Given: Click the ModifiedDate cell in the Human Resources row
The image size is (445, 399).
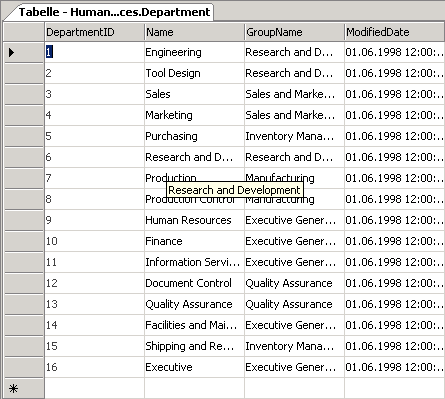Looking at the screenshot, I should click(x=395, y=220).
